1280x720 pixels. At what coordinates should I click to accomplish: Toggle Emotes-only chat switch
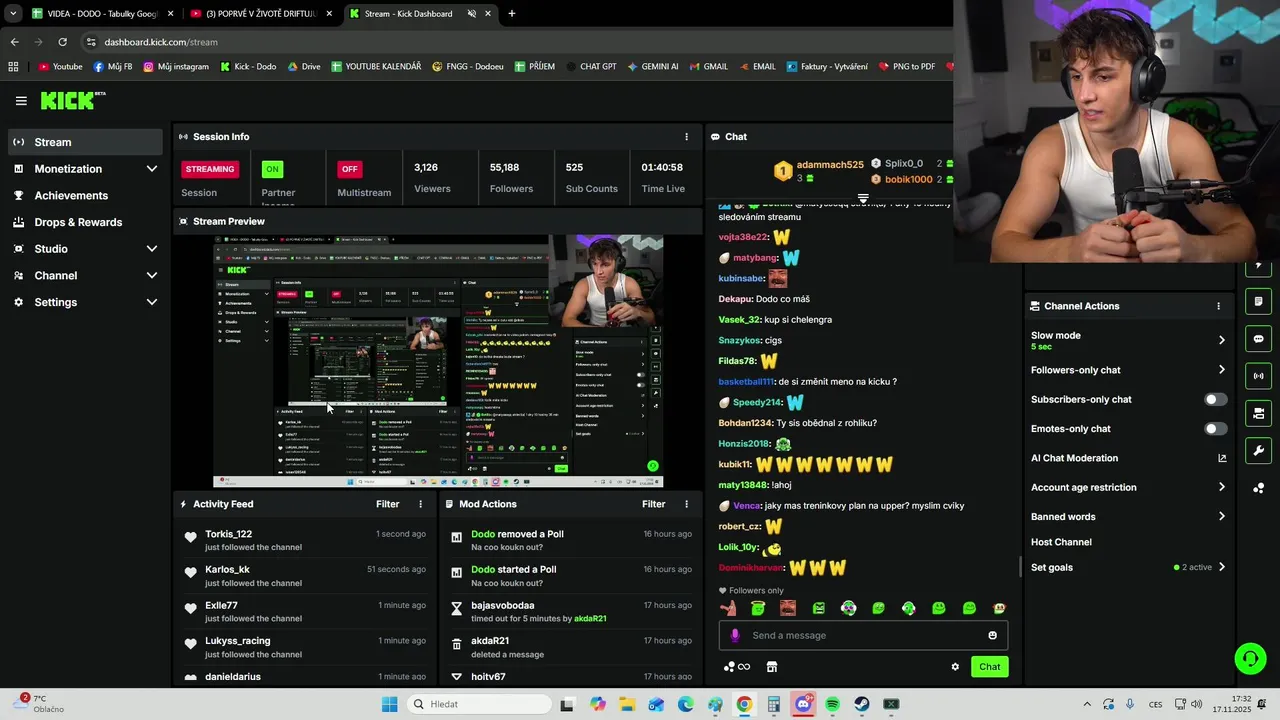(1215, 429)
